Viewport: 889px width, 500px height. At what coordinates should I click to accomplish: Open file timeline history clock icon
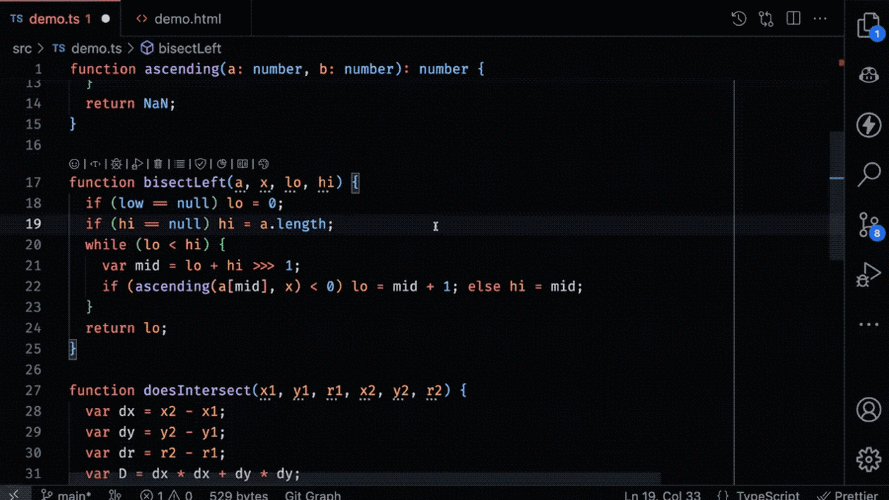739,19
